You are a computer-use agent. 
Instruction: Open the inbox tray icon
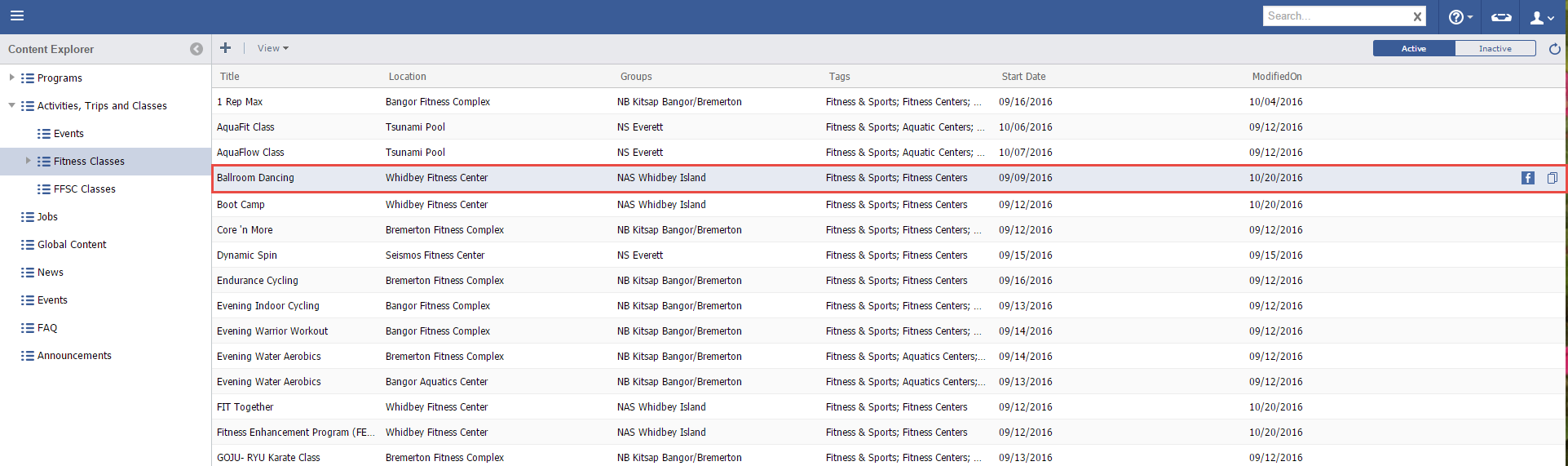click(1501, 17)
